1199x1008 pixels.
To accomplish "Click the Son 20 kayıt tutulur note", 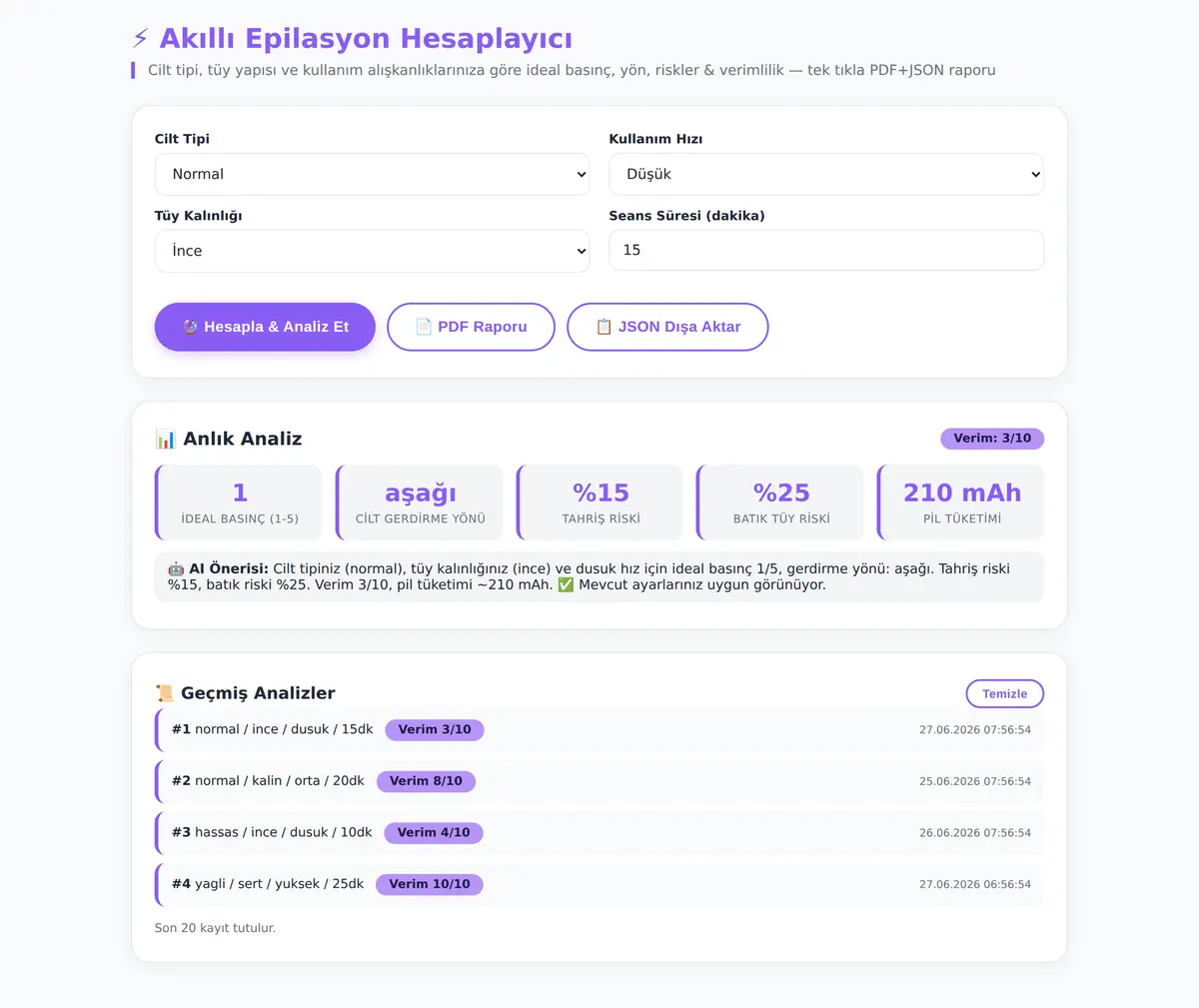I will coord(215,928).
